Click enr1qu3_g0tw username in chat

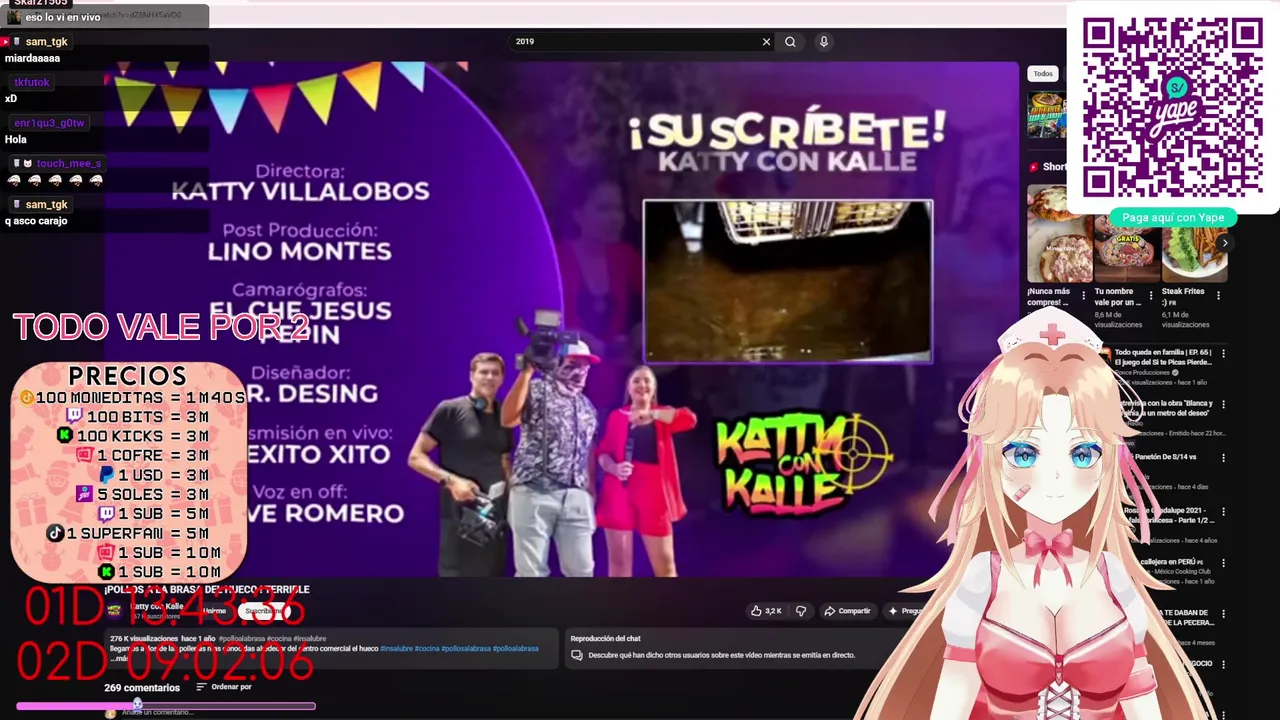click(x=49, y=123)
